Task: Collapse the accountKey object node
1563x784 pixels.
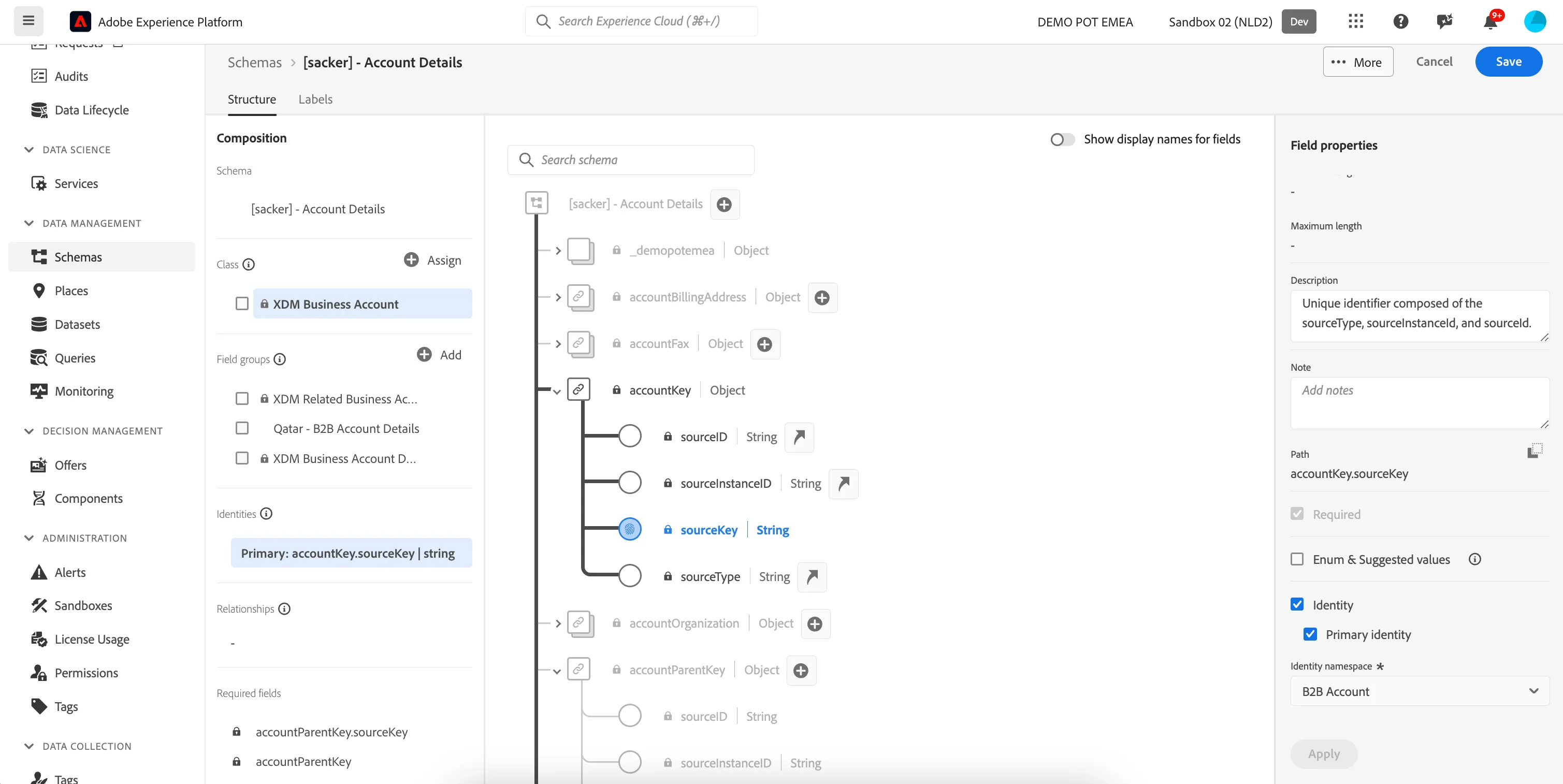Action: tap(557, 391)
